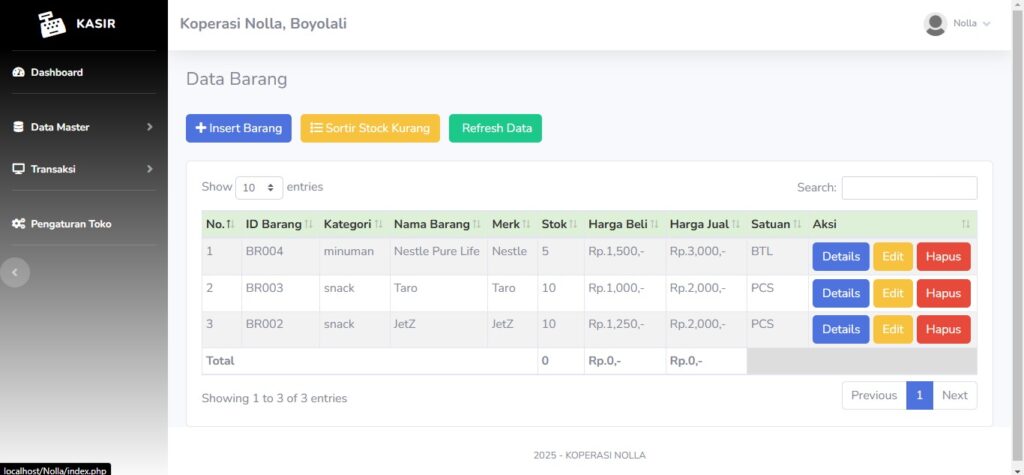Screen dimensions: 1024x475
Task: Focus the Search input field
Action: 909,188
